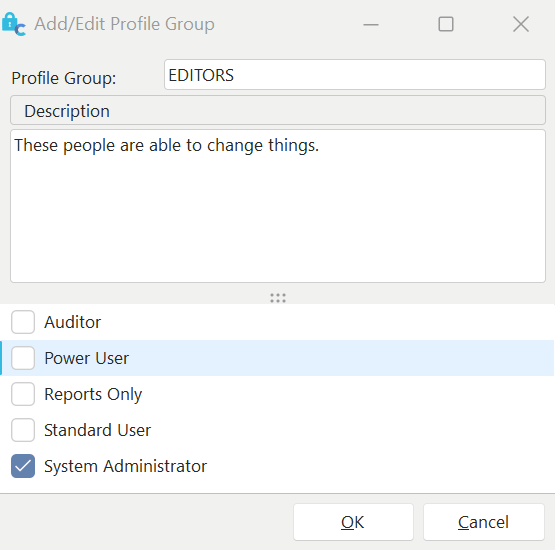Screen dimensions: 555x550
Task: Select the highlighted Power User row text
Action: tap(86, 358)
